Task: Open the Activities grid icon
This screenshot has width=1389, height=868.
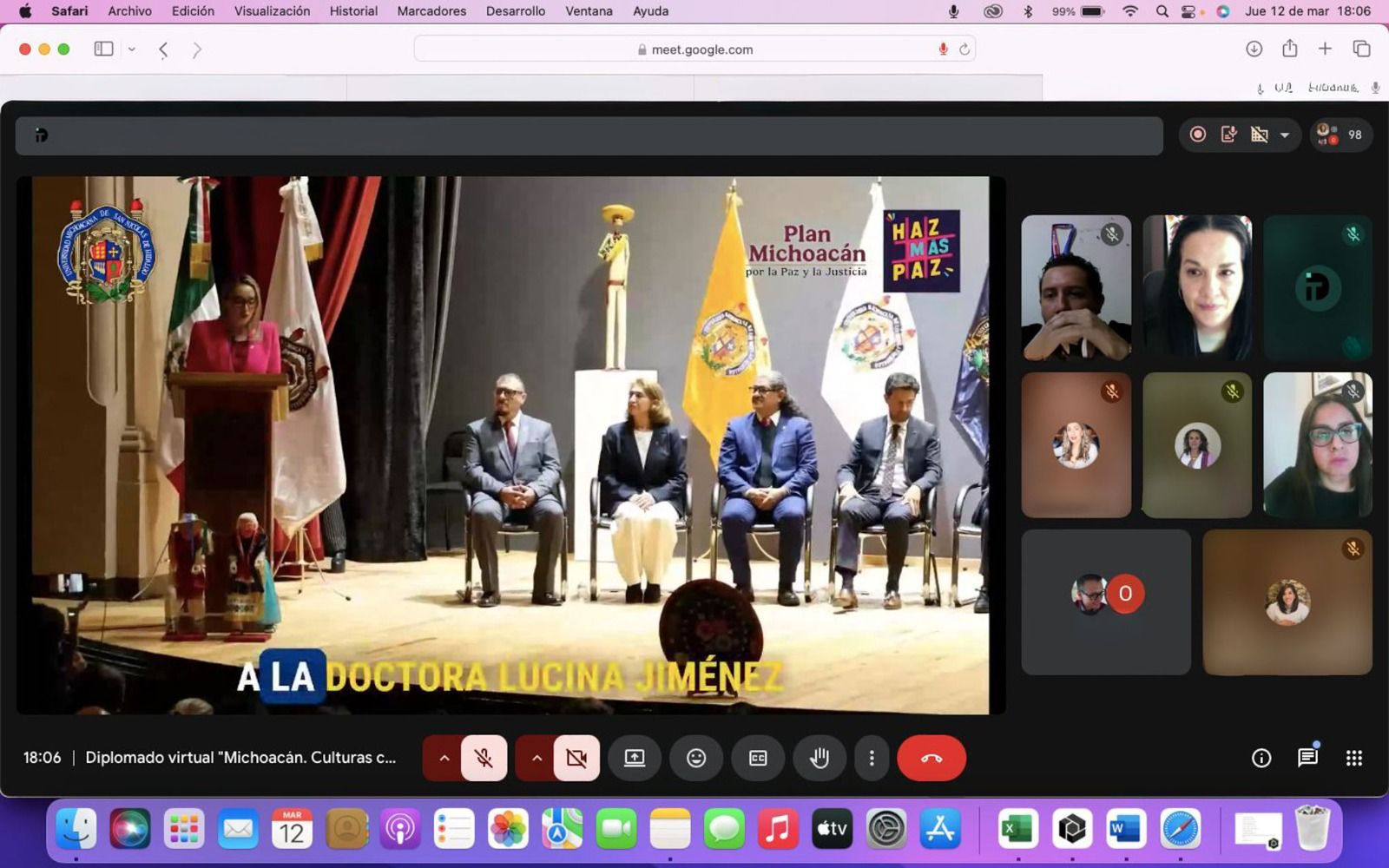Action: (1353, 758)
